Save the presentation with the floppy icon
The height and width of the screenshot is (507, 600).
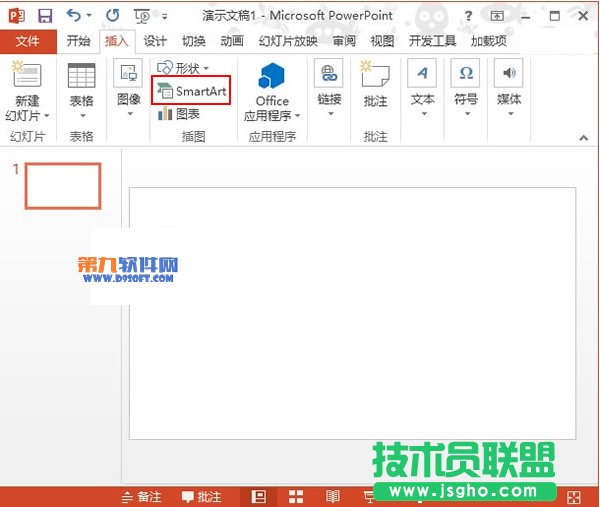tap(45, 16)
